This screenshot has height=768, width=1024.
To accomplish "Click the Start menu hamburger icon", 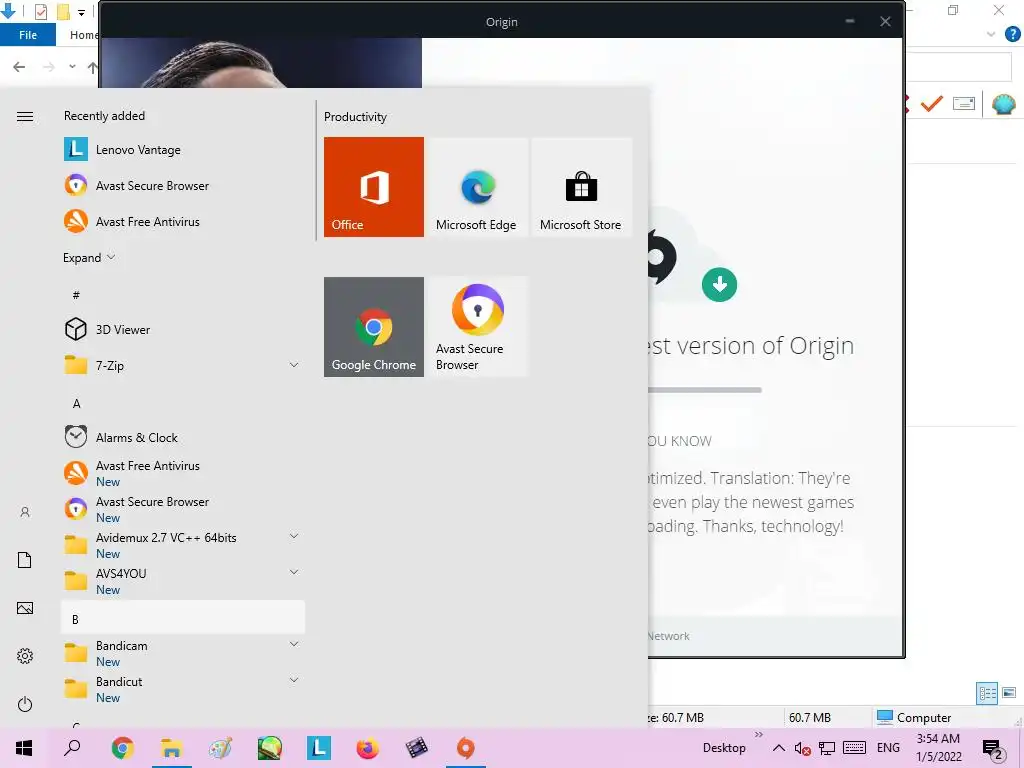I will point(25,116).
